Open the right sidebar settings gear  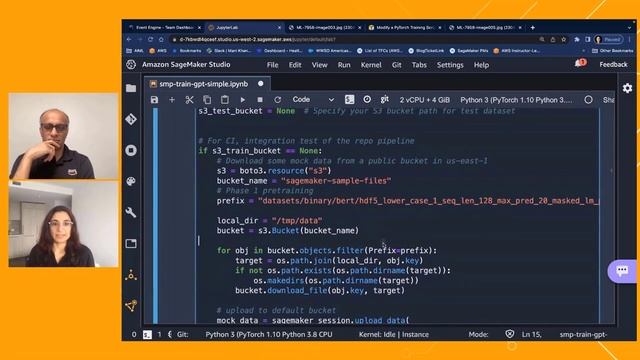(x=627, y=88)
